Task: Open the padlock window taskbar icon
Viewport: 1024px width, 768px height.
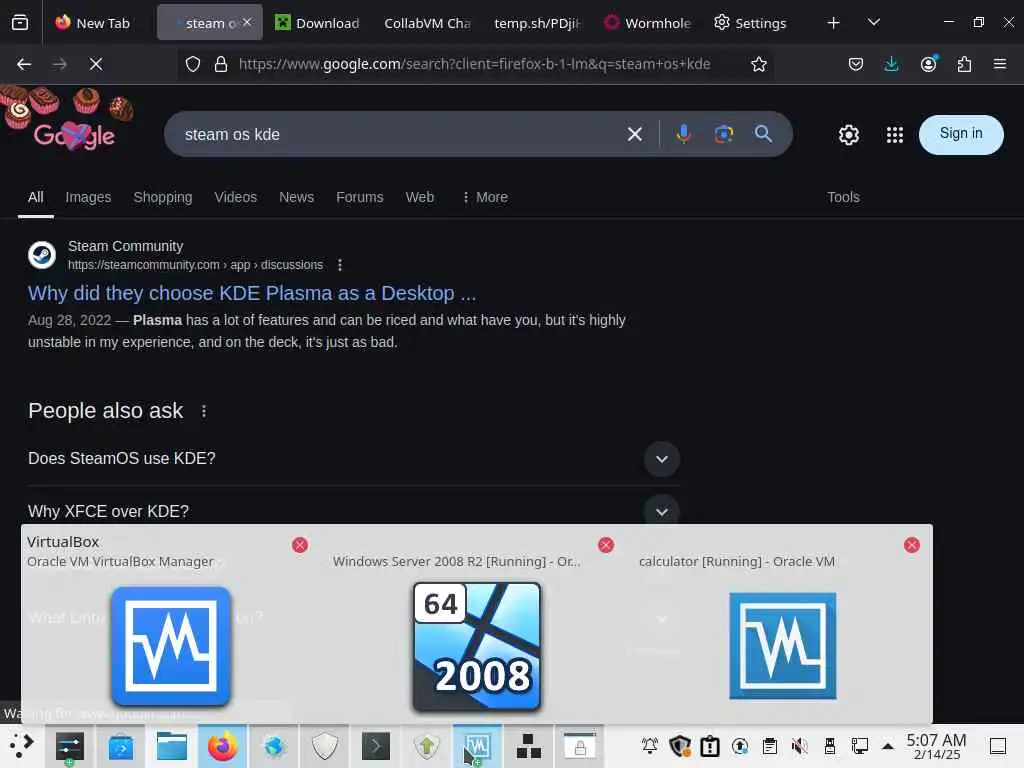Action: tap(579, 746)
